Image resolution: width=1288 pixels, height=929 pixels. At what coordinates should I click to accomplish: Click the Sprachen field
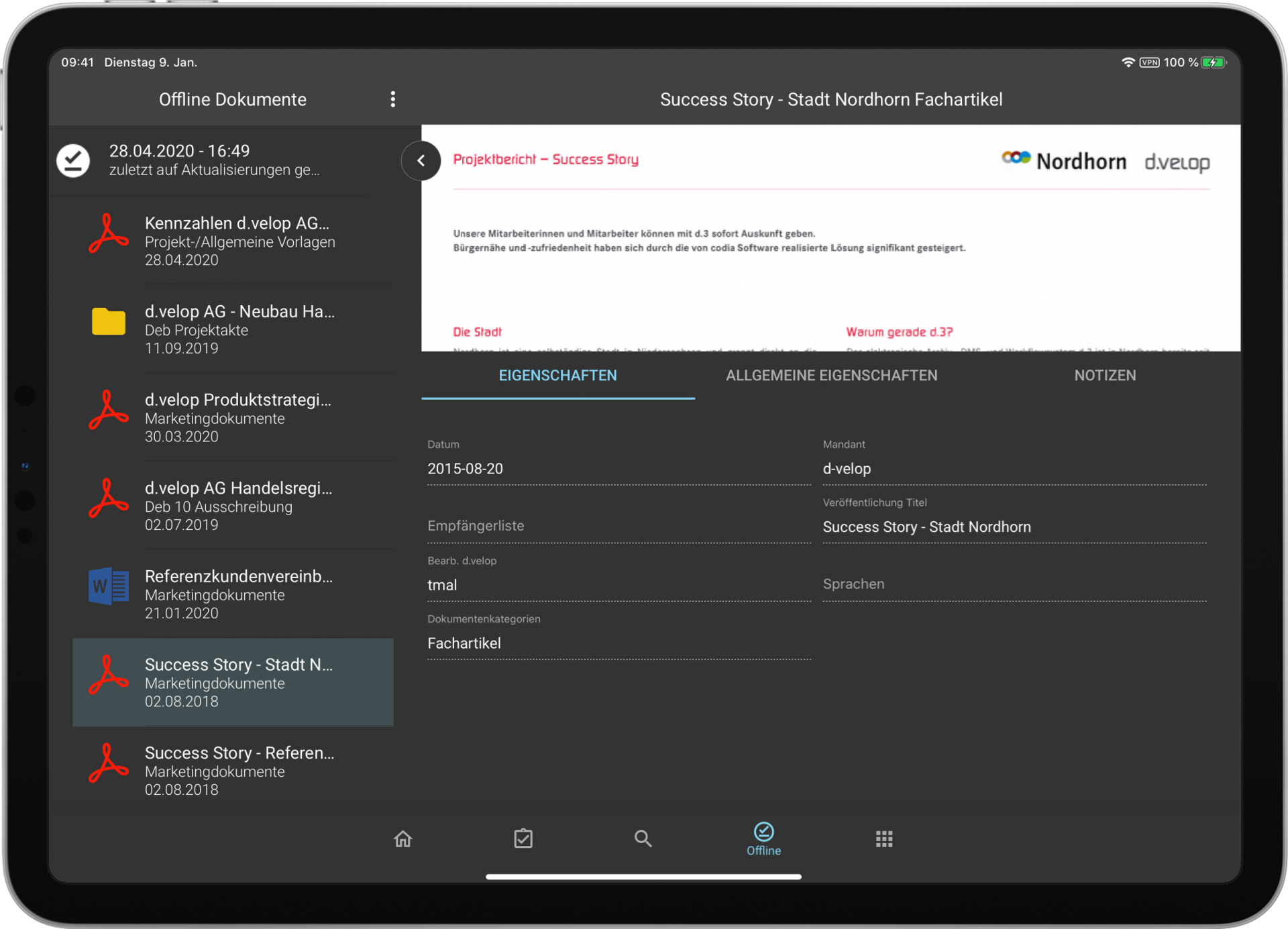click(x=1014, y=584)
